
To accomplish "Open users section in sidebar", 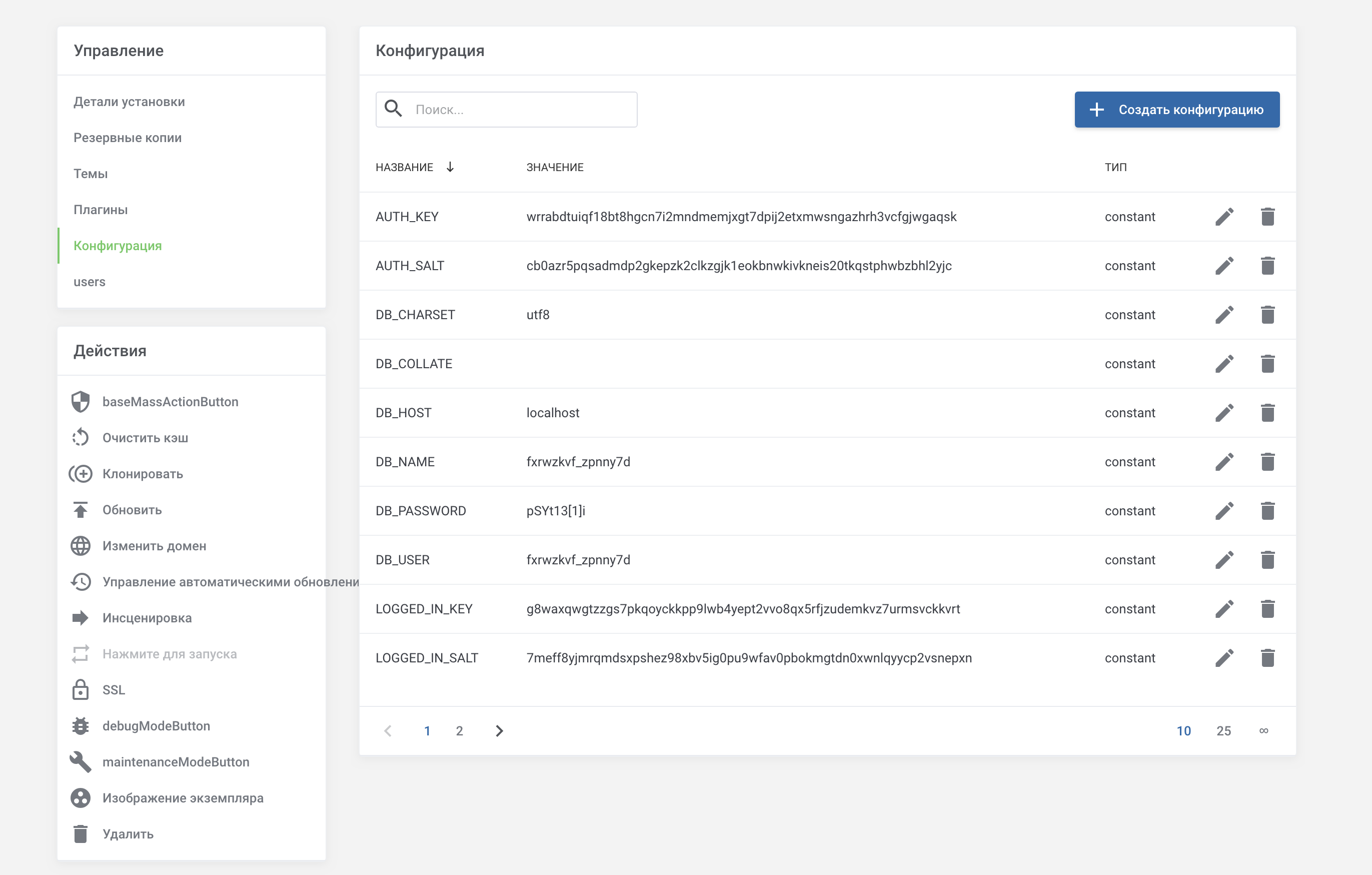I will pos(90,282).
